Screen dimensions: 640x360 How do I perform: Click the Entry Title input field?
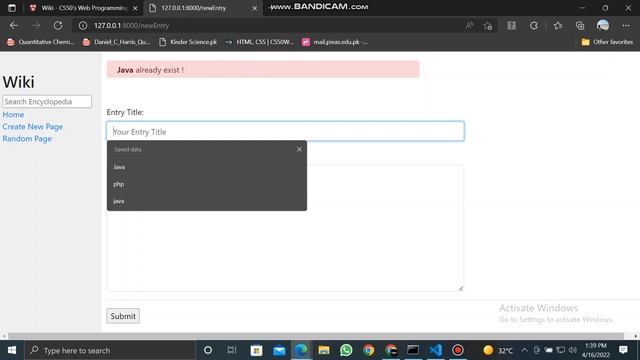click(x=285, y=131)
